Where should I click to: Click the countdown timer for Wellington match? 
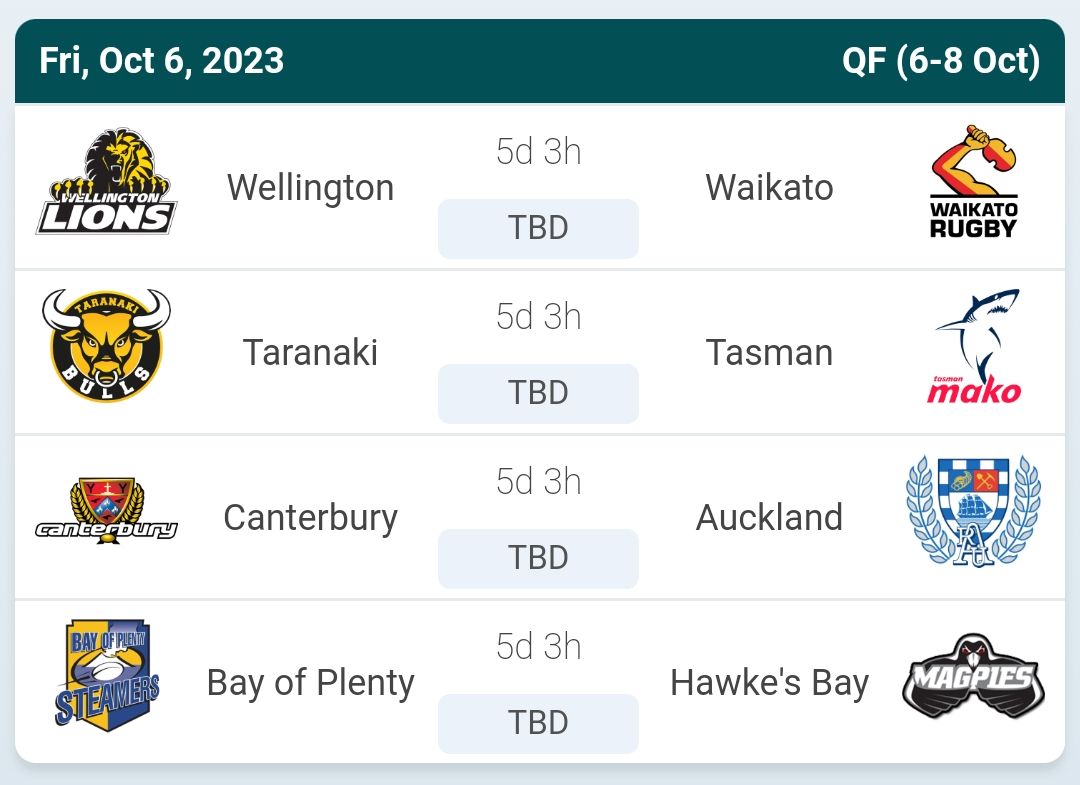538,152
